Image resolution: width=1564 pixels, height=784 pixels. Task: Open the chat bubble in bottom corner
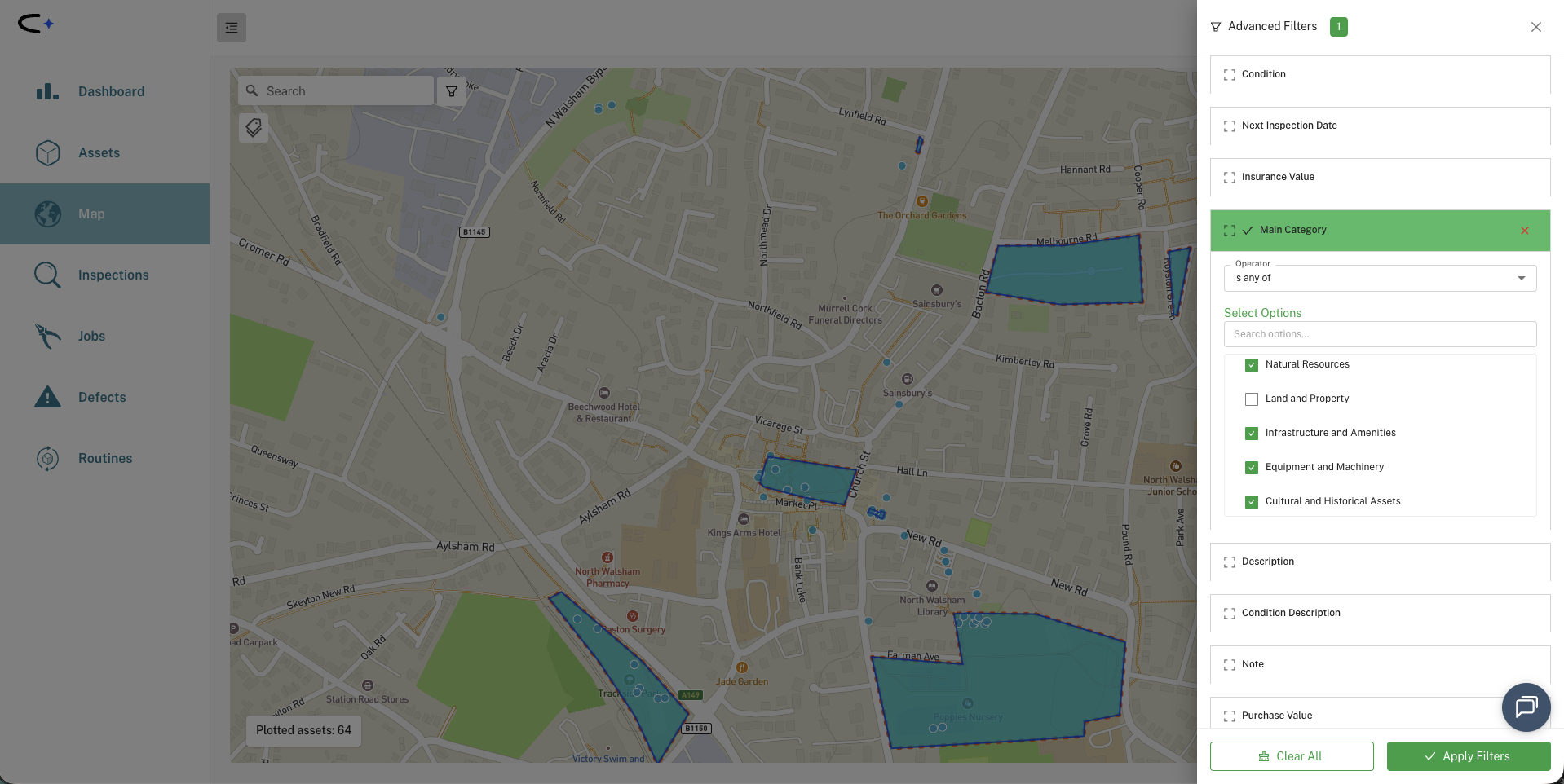pos(1526,707)
